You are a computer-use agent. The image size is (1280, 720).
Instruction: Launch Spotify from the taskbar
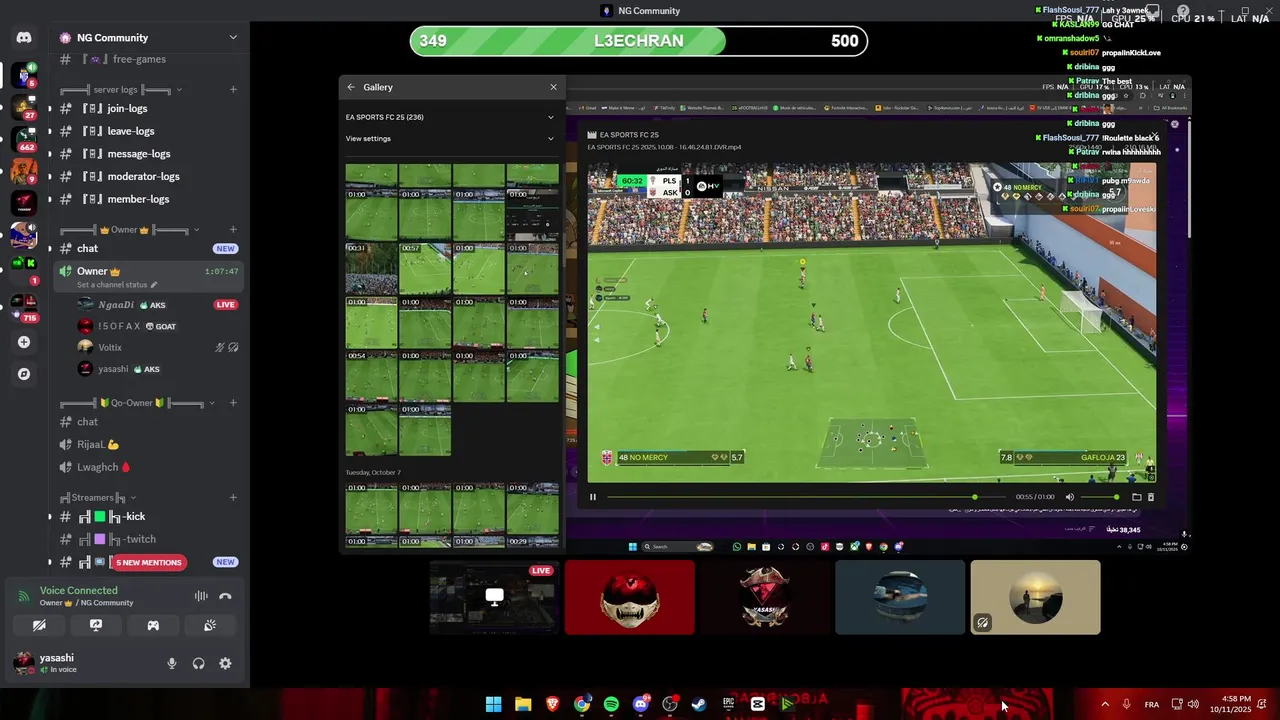pyautogui.click(x=611, y=704)
